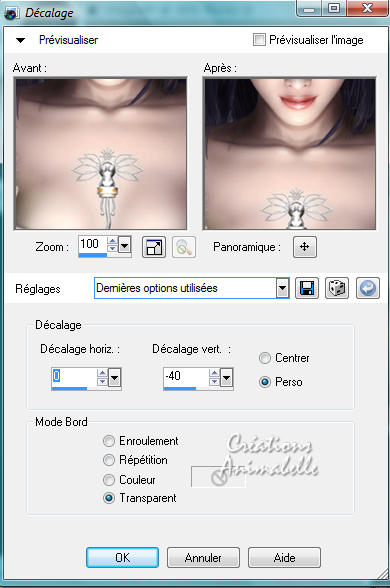Click the disabled magnifier preview icon
The height and width of the screenshot is (588, 390).
coord(184,247)
